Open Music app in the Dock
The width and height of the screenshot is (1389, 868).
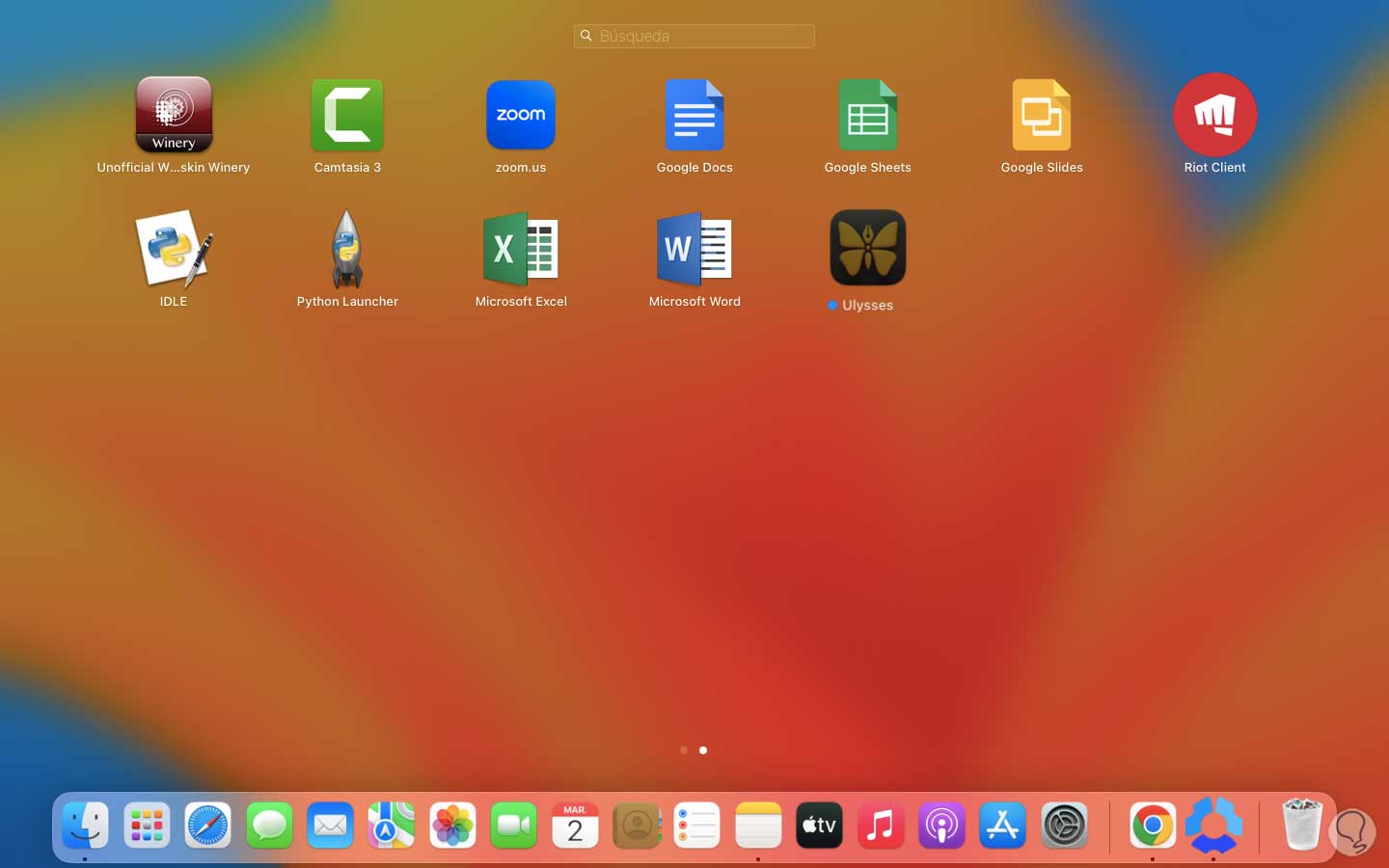[881, 826]
